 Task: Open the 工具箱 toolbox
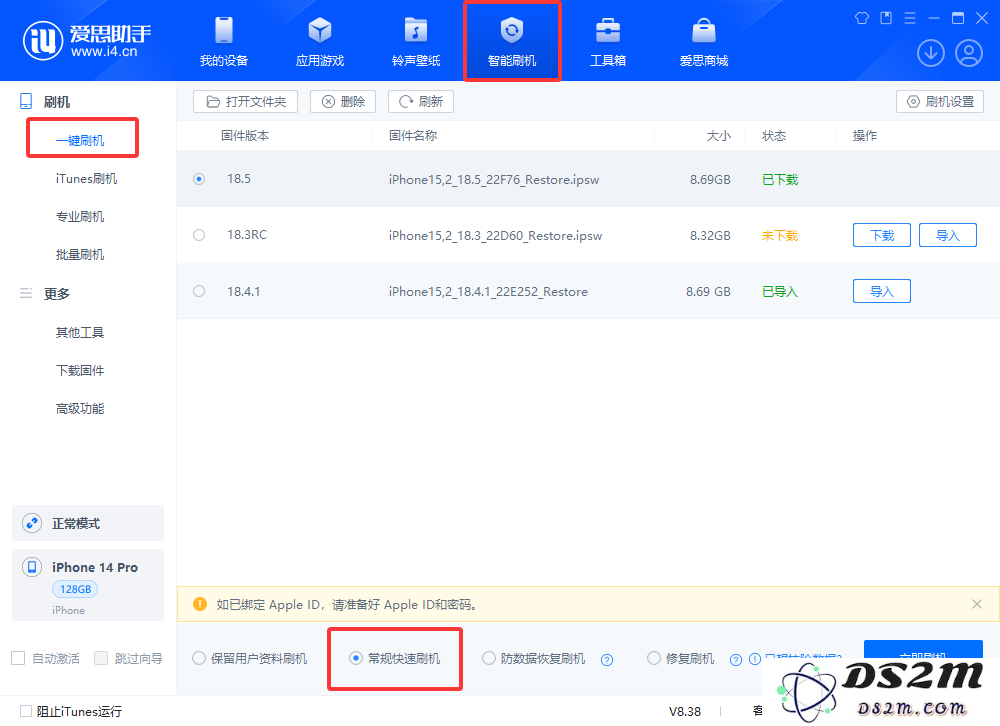(x=608, y=42)
